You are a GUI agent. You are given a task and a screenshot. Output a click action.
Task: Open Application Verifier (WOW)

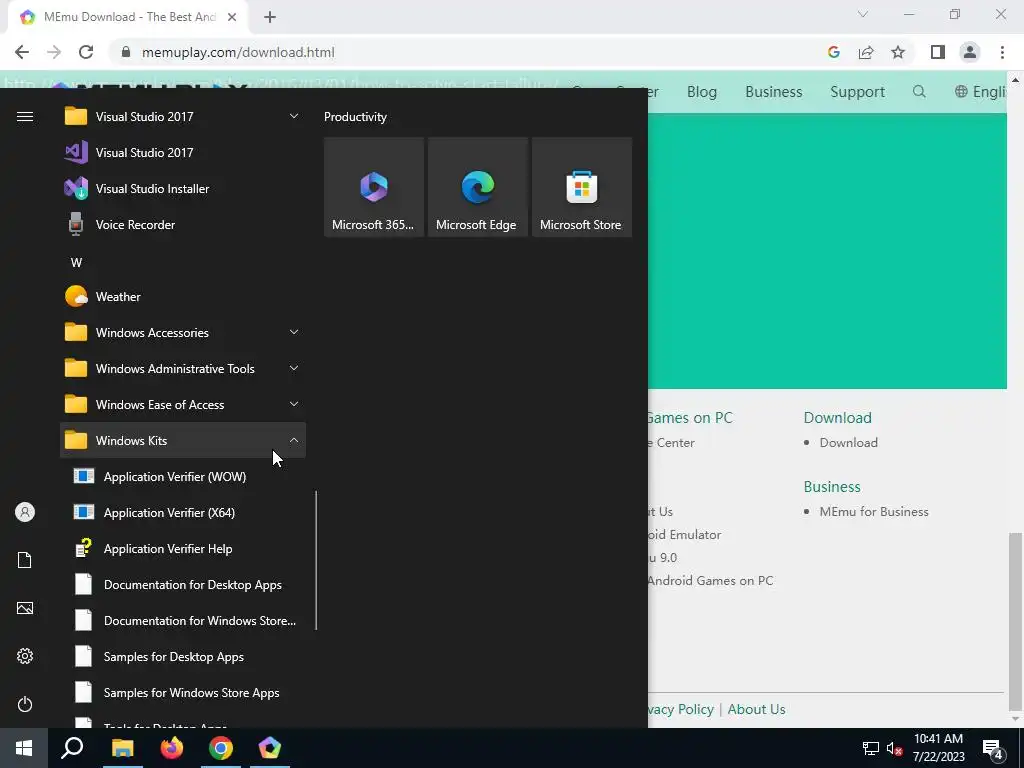[183, 477]
